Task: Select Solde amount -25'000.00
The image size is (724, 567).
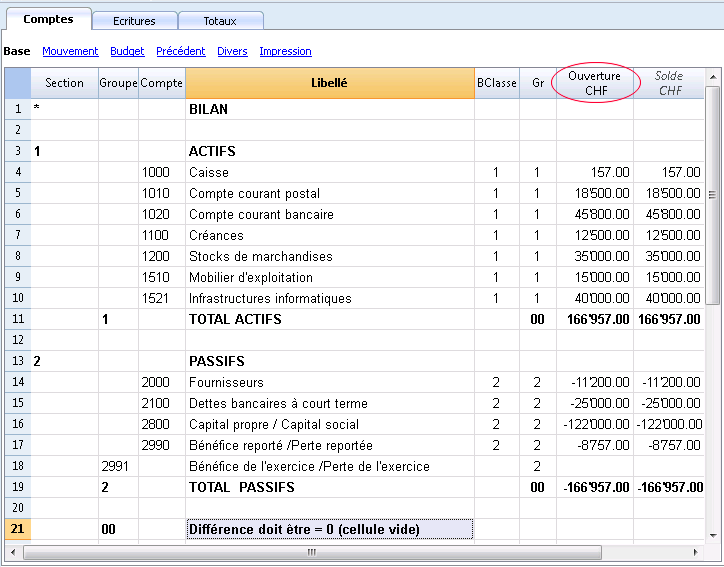Action: click(x=669, y=403)
